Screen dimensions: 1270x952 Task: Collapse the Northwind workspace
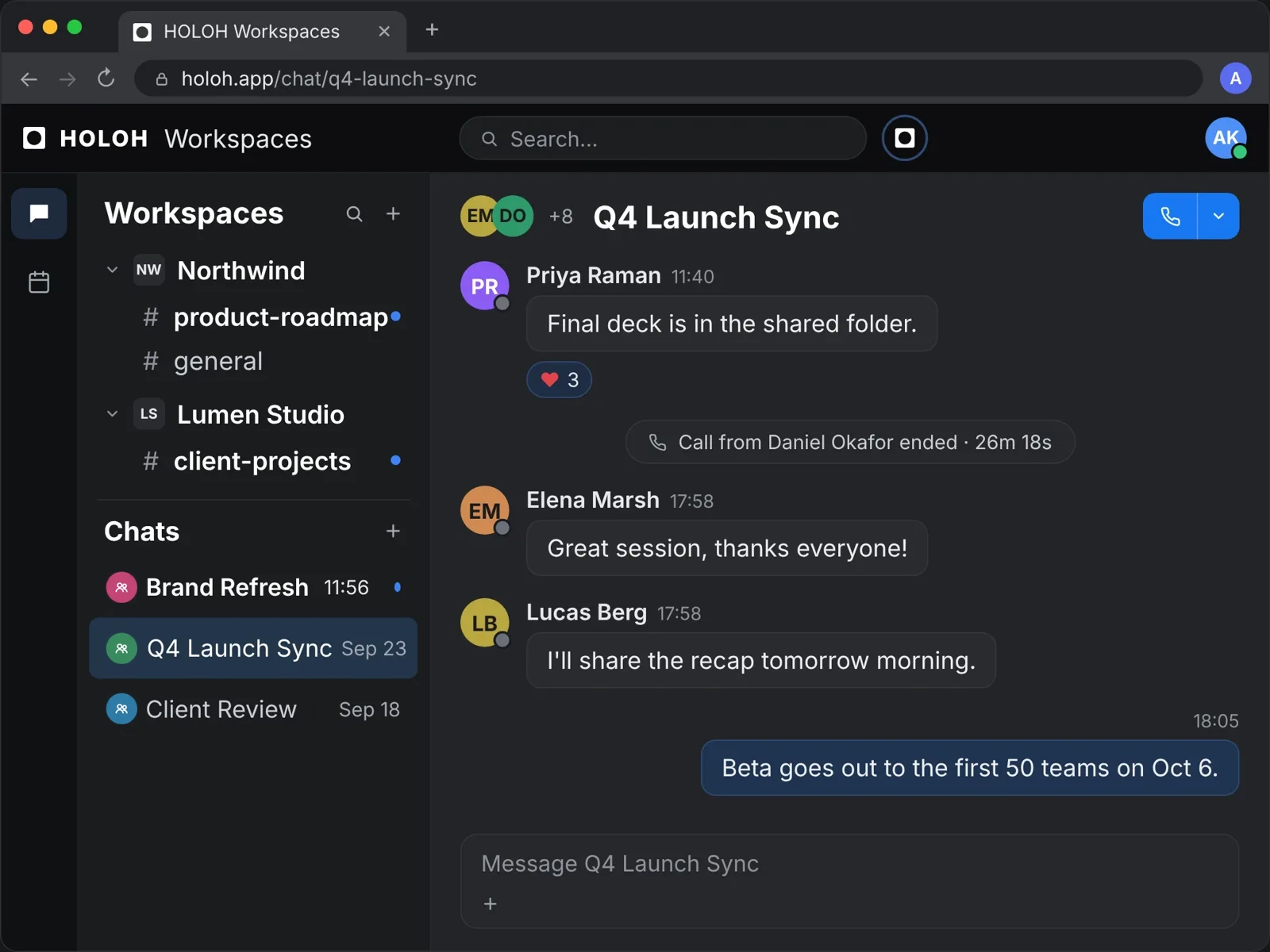(x=112, y=271)
